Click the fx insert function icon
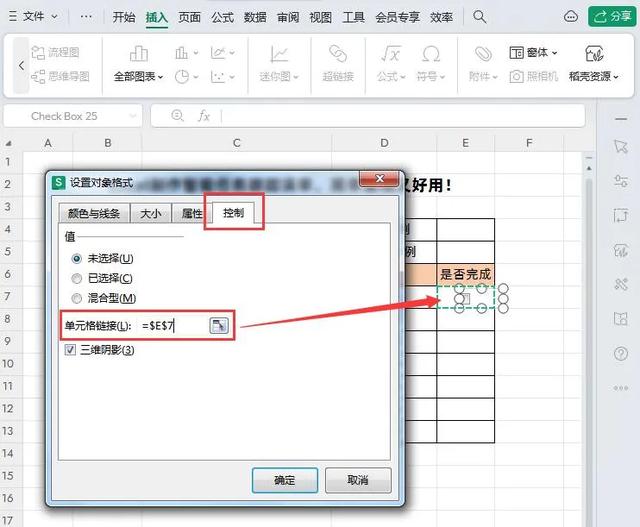The width and height of the screenshot is (640, 527). point(204,116)
